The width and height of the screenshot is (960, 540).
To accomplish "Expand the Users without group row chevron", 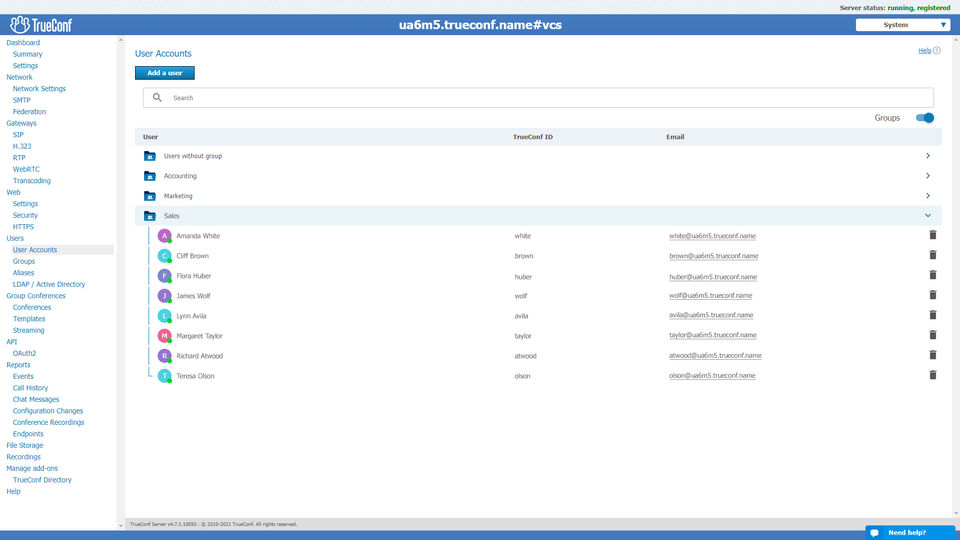I will [928, 156].
